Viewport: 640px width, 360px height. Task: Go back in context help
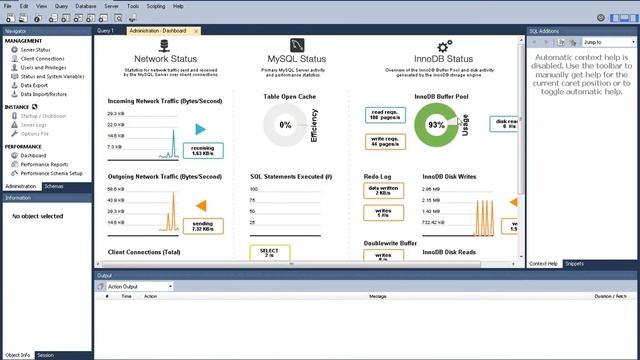point(534,42)
